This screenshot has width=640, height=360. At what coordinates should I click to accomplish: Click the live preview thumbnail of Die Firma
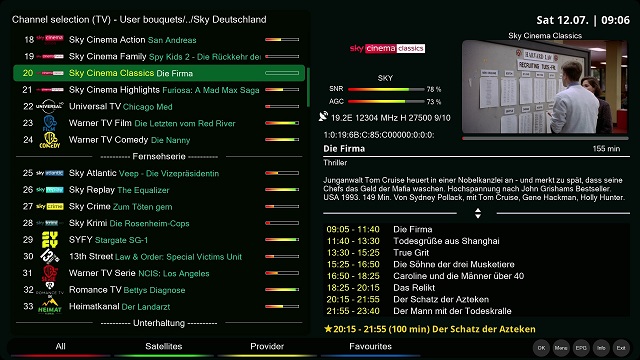544,87
